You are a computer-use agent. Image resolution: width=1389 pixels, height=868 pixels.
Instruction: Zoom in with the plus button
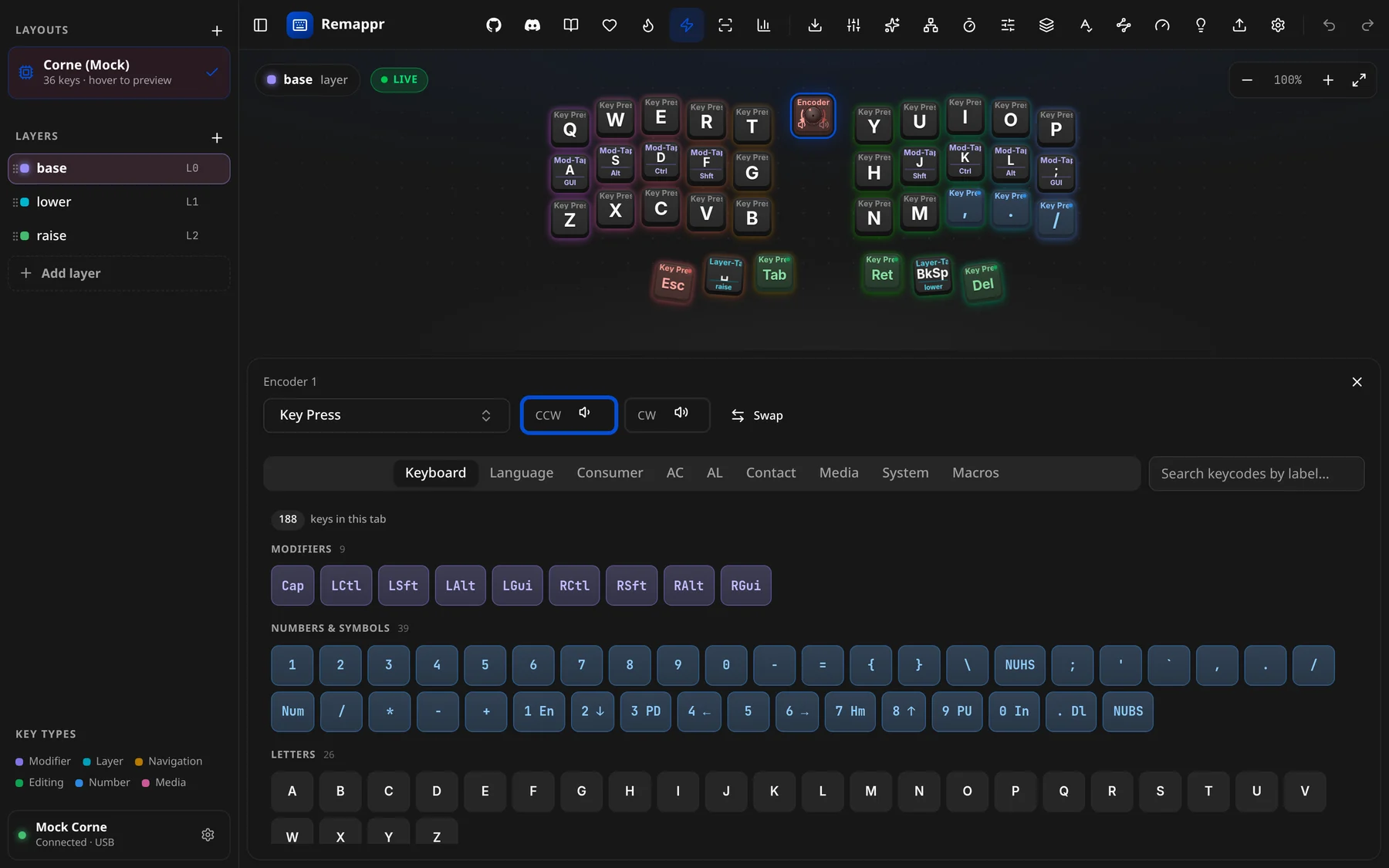[1328, 80]
